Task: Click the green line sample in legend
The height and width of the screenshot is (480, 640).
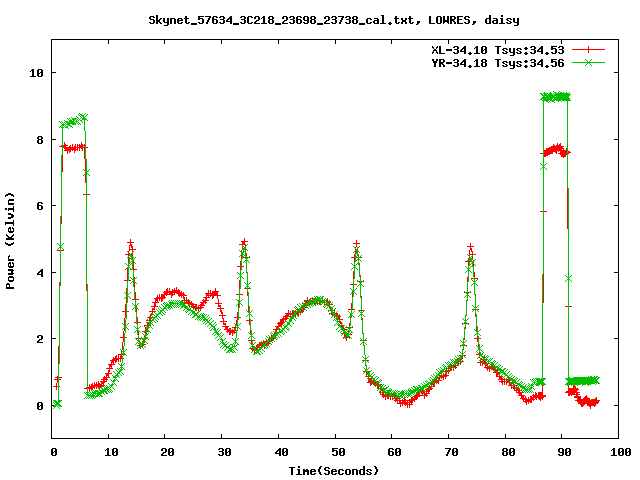Action: 588,62
